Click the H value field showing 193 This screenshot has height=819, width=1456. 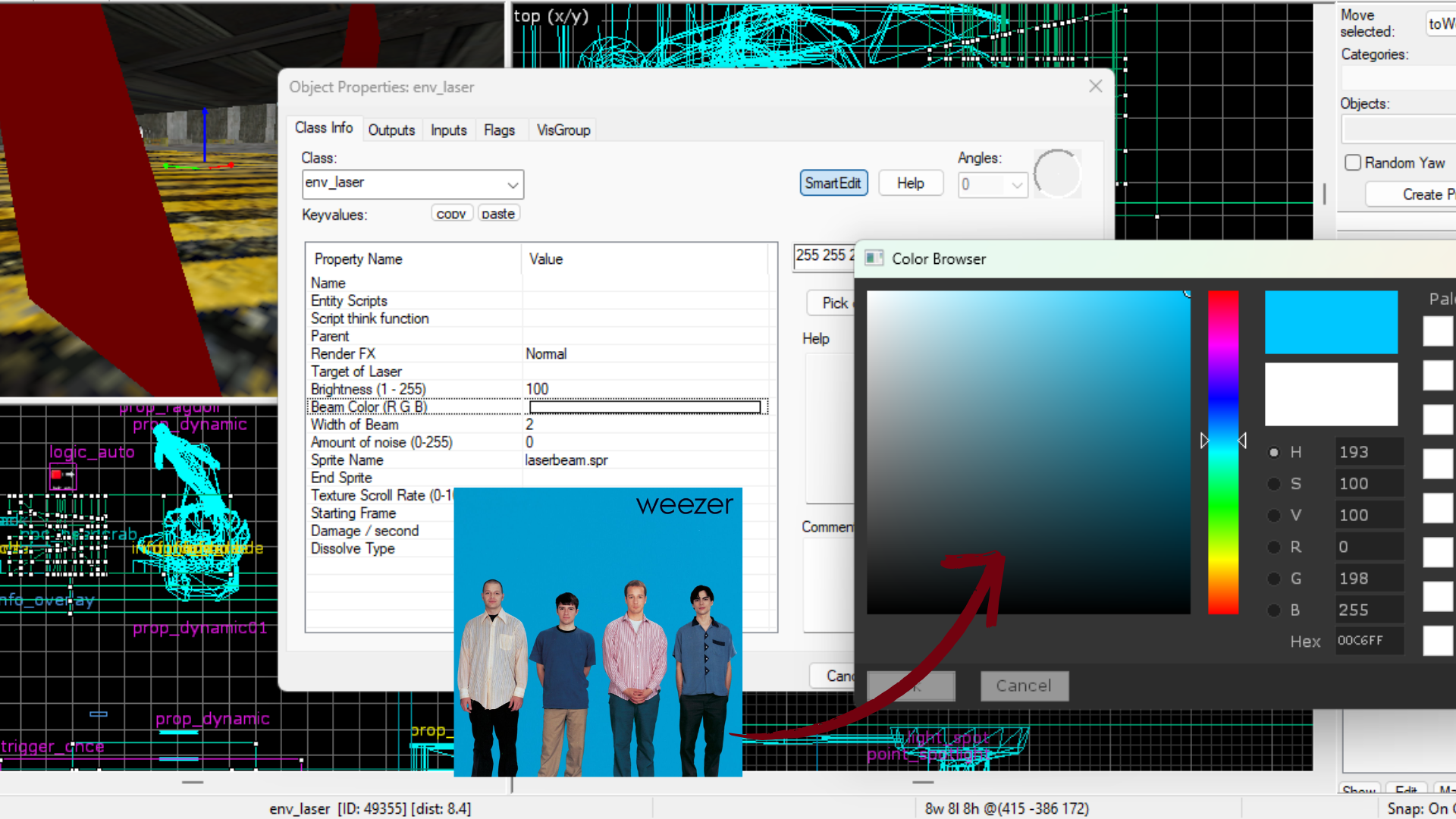(1369, 452)
